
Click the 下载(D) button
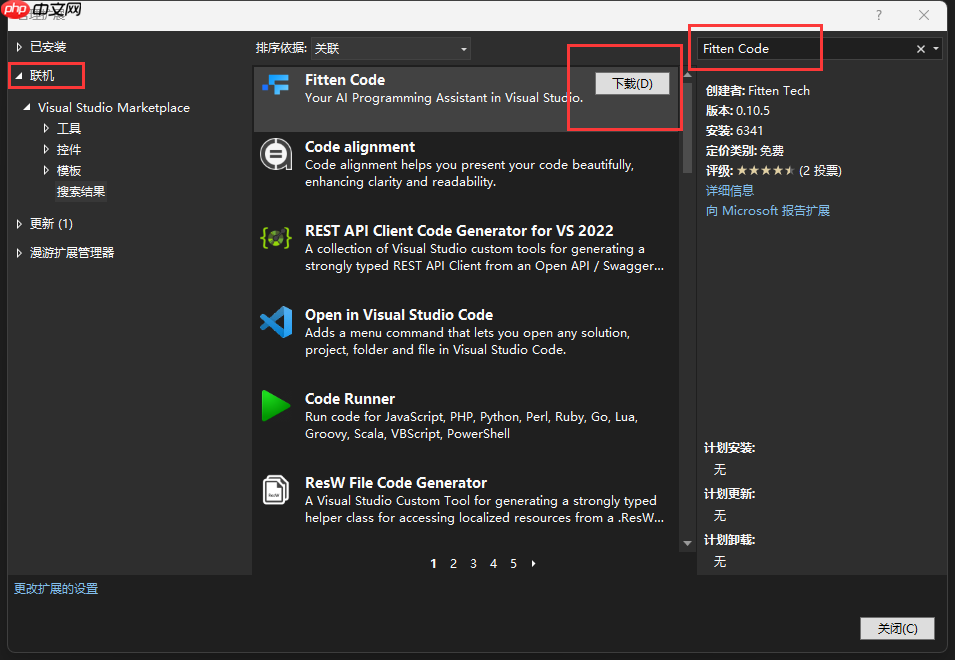coord(631,83)
